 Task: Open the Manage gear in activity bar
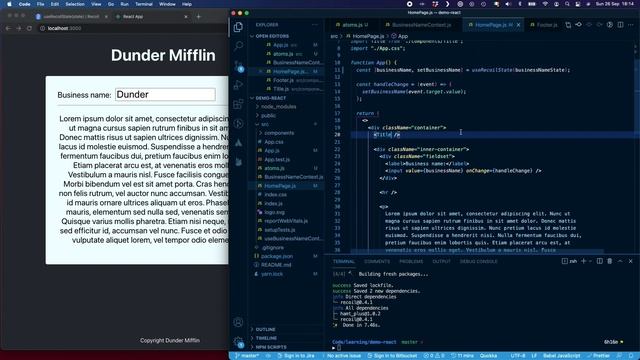click(238, 342)
